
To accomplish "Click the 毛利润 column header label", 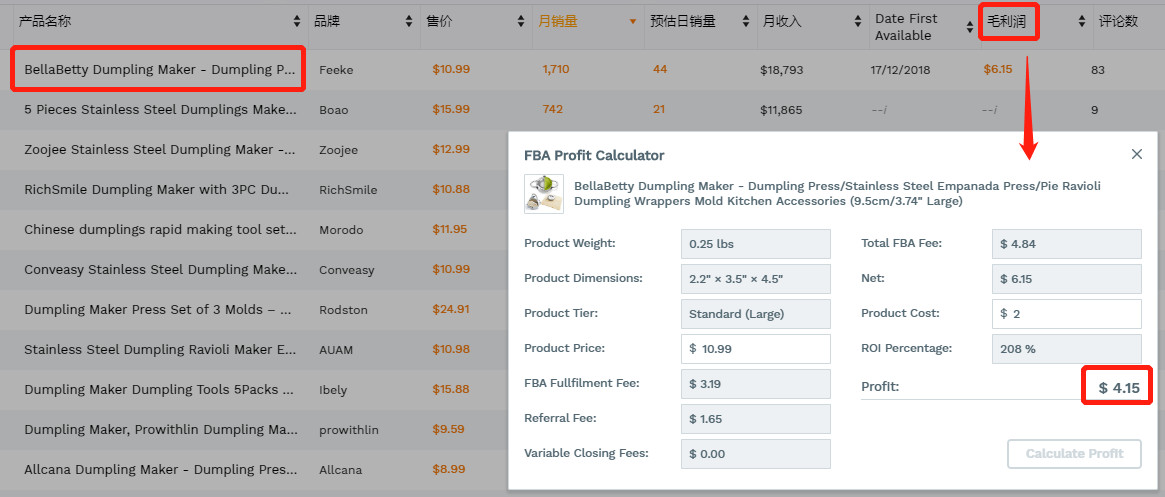I will (x=1008, y=21).
